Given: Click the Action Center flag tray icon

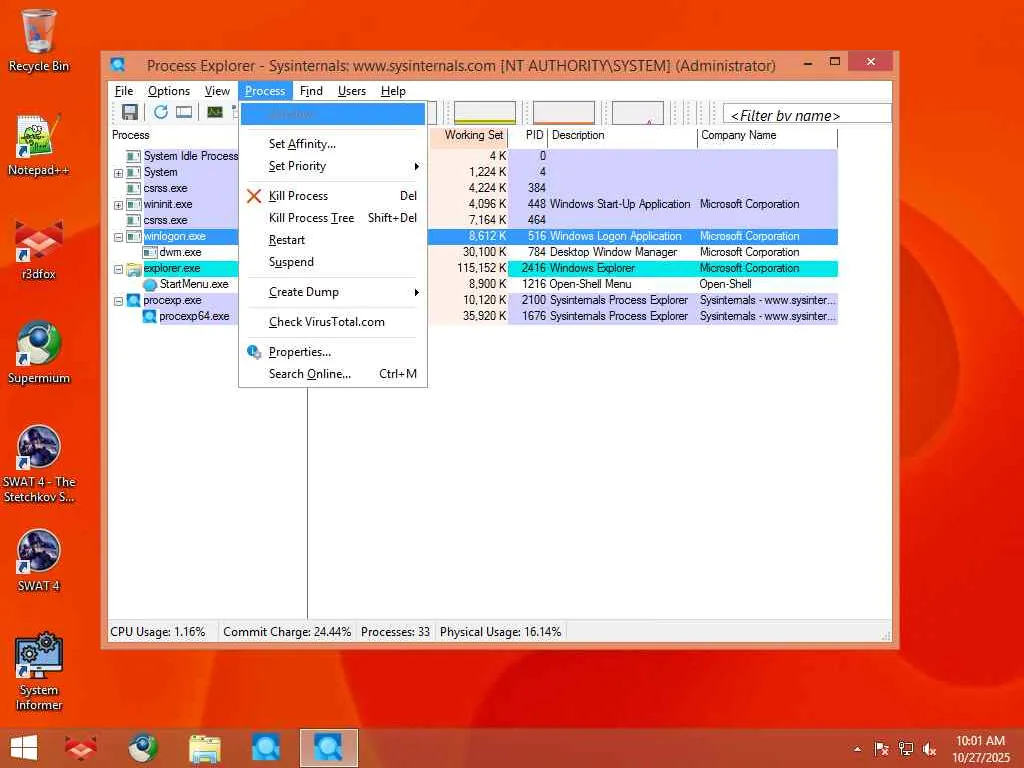Looking at the screenshot, I should coord(882,748).
